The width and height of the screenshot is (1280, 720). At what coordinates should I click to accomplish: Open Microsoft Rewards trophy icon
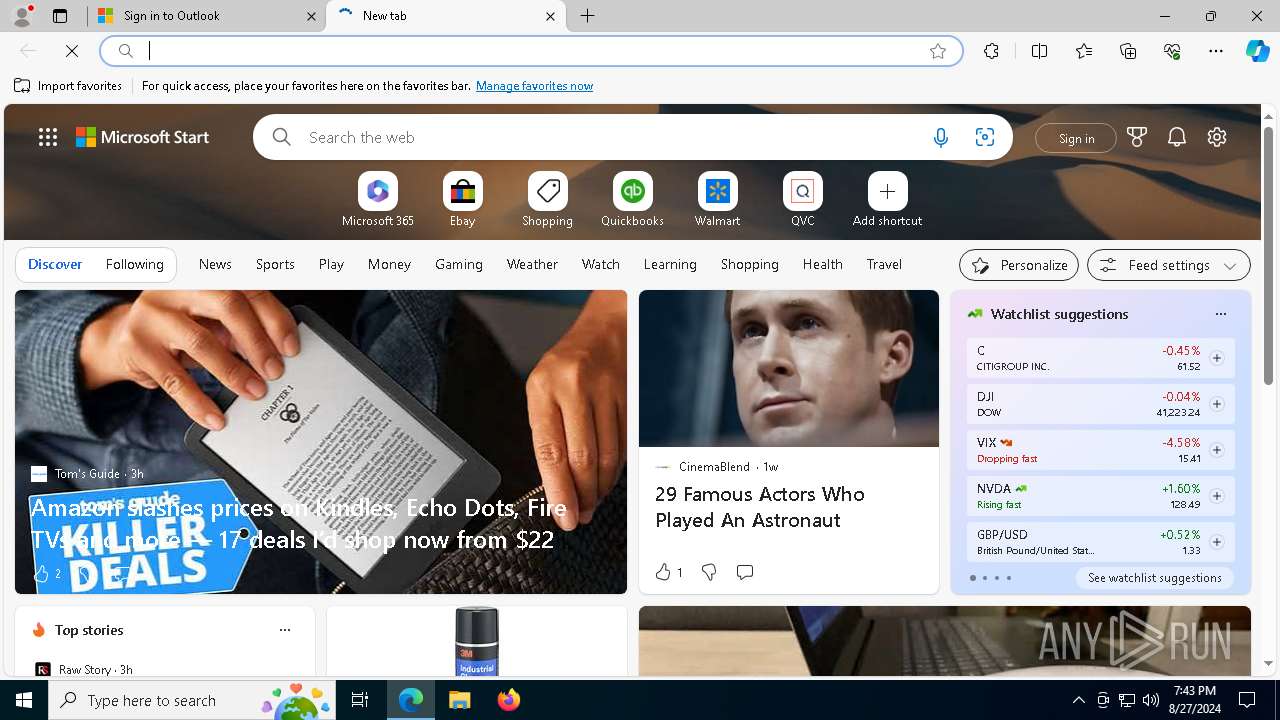click(1137, 138)
